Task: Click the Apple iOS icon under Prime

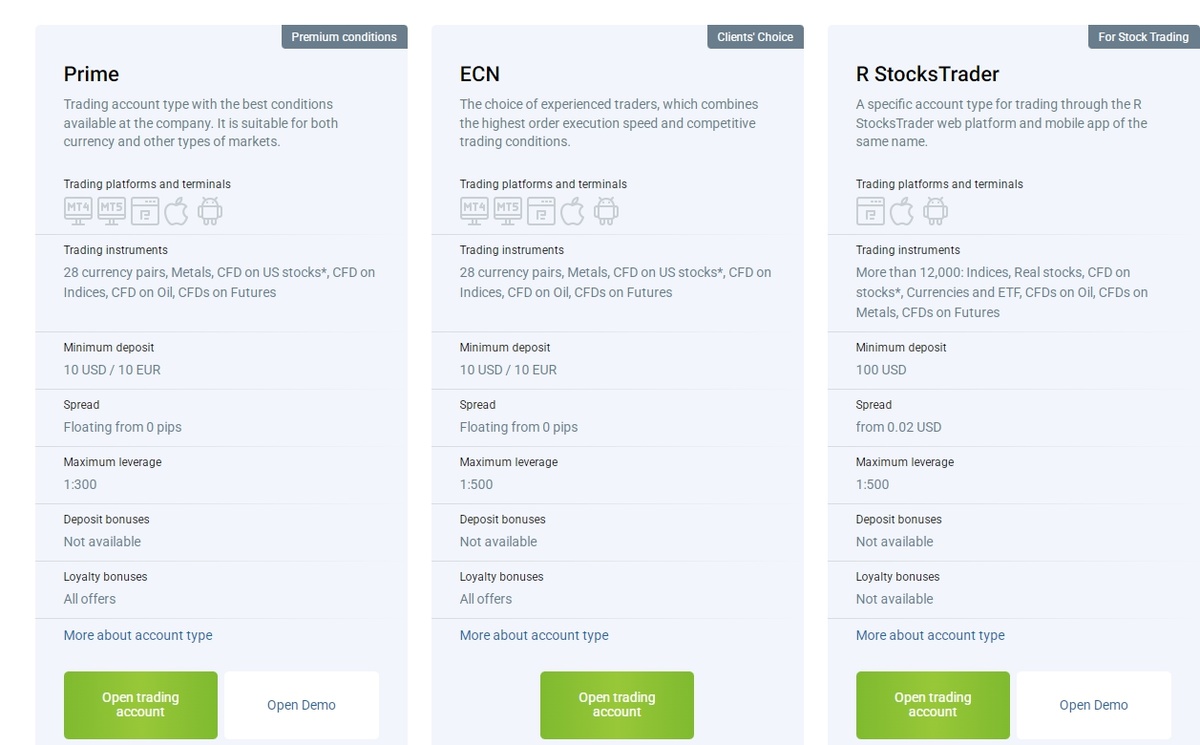Action: [x=176, y=210]
